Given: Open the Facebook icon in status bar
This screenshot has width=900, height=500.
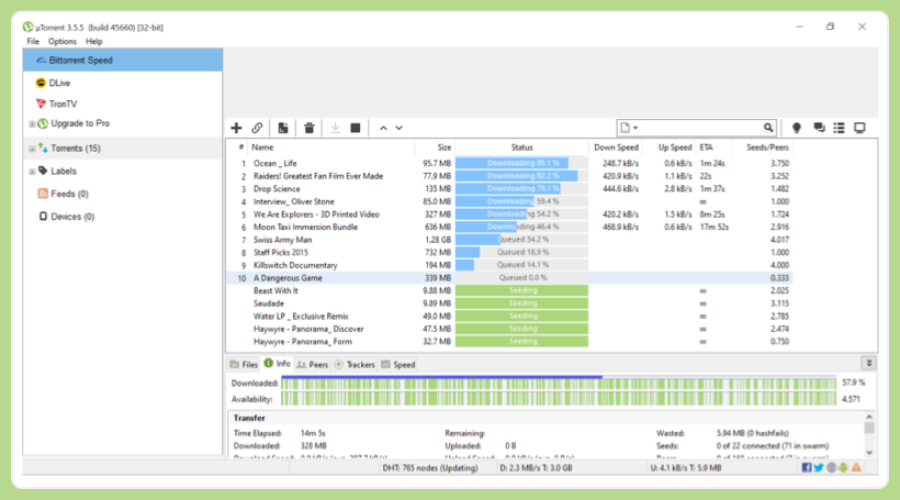Looking at the screenshot, I should coord(806,467).
